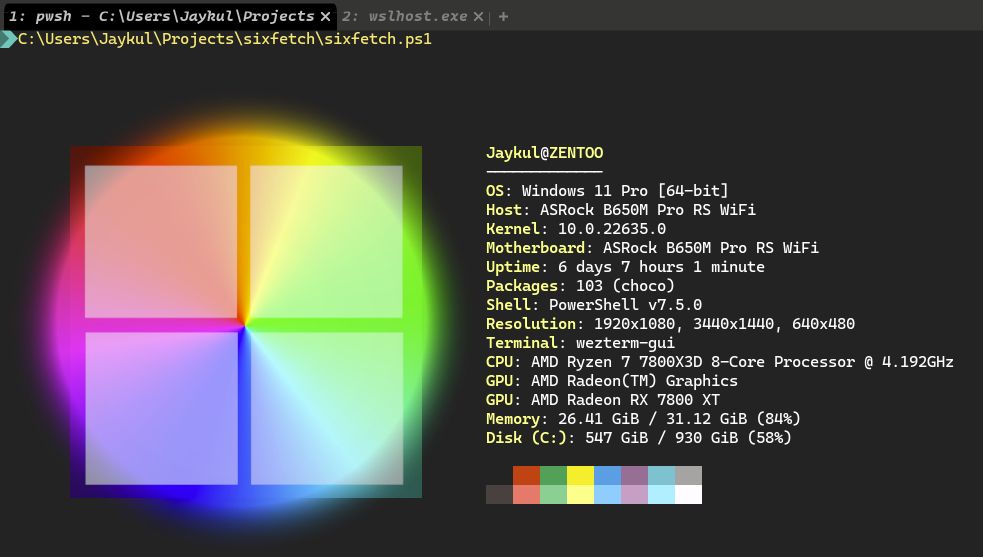This screenshot has height=557, width=983.
Task: Click the sixfetch.ps1 command path
Action: click(224, 39)
